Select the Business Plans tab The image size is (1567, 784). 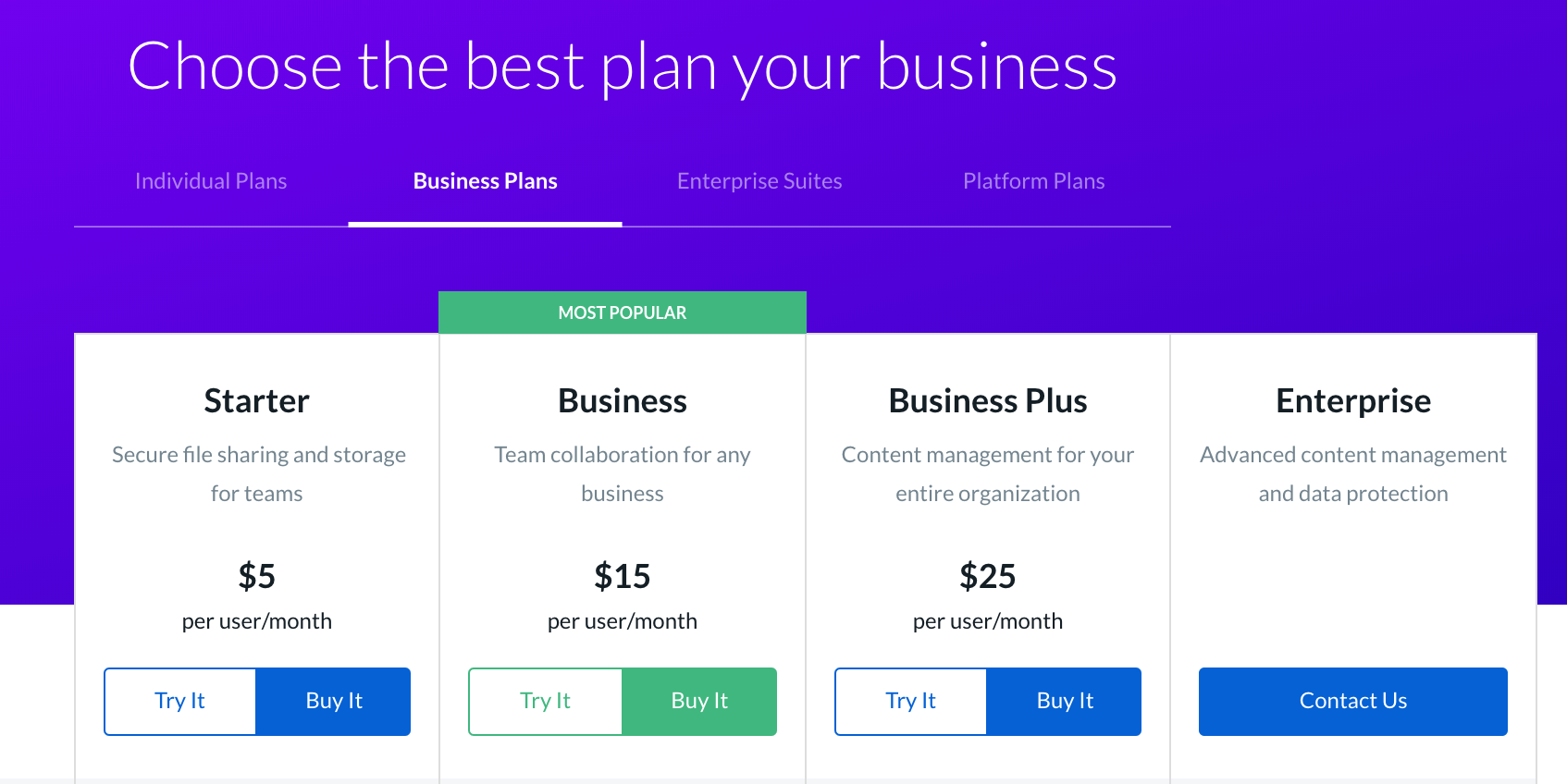pos(485,181)
